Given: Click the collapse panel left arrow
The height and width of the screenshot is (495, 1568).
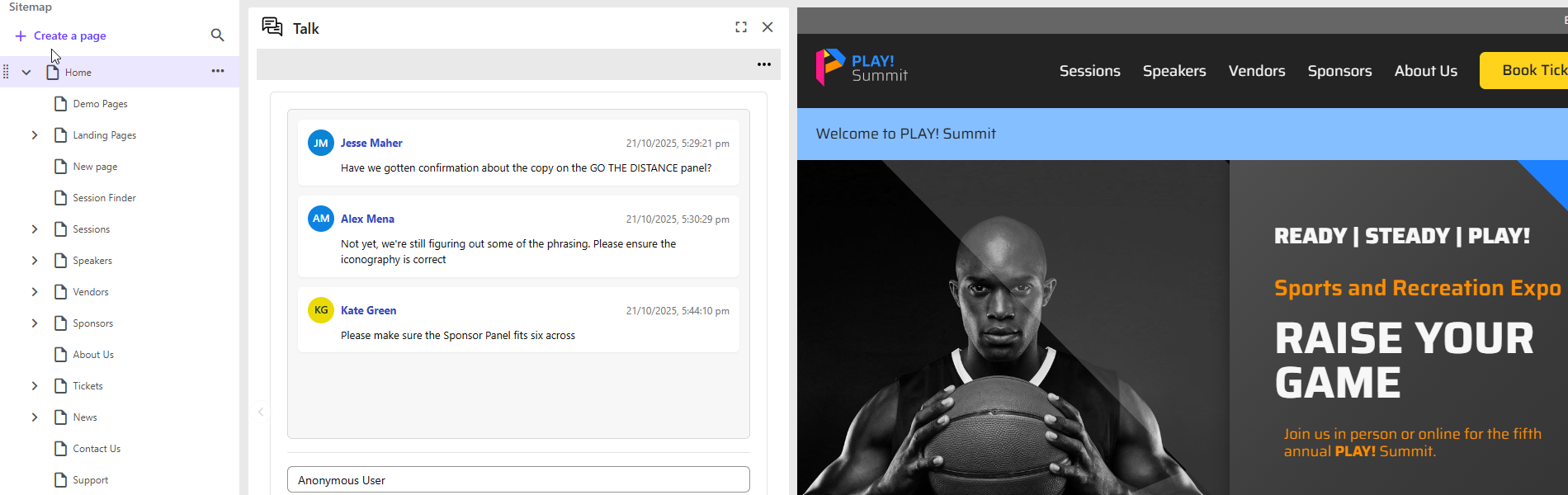Looking at the screenshot, I should coord(261,412).
